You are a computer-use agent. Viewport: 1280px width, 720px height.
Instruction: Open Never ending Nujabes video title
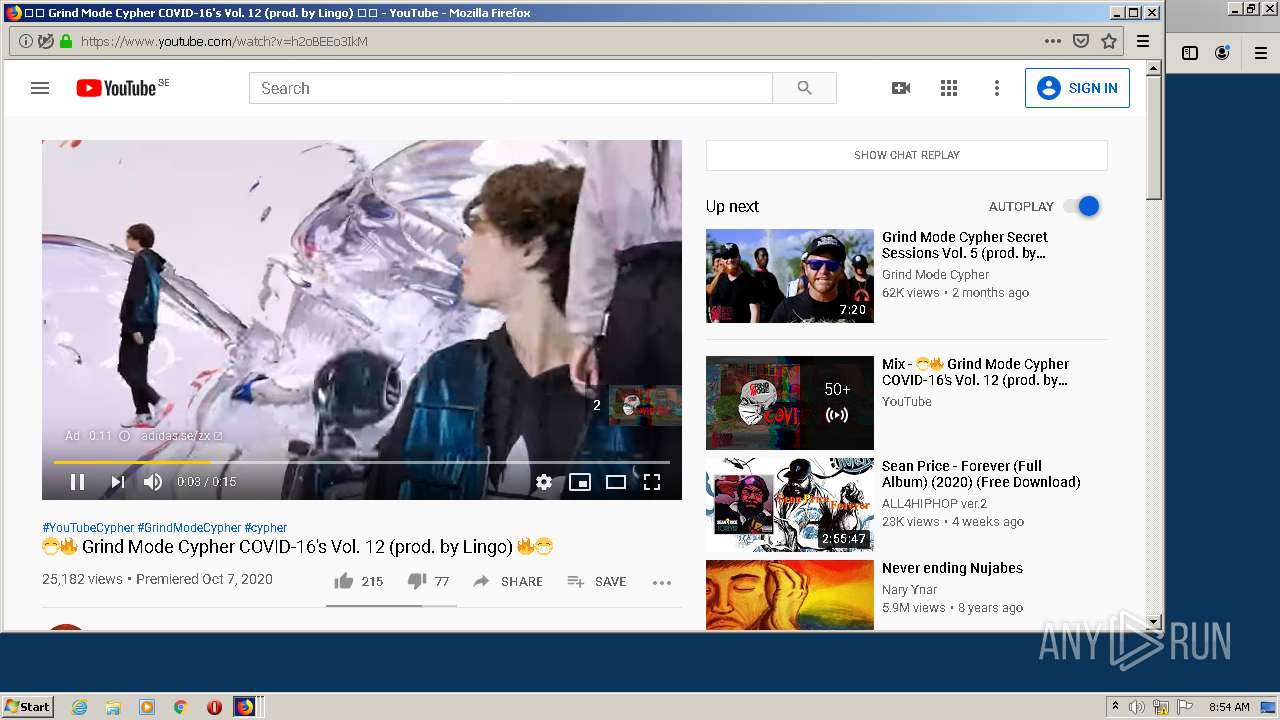tap(952, 568)
